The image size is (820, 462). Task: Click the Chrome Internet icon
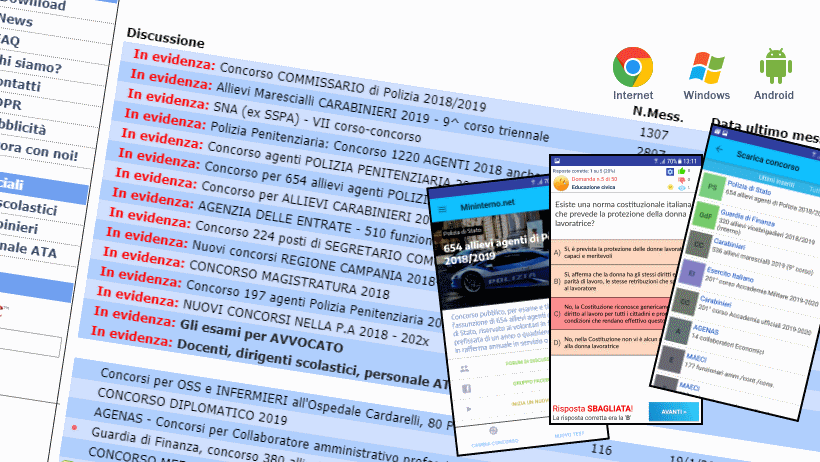(633, 67)
